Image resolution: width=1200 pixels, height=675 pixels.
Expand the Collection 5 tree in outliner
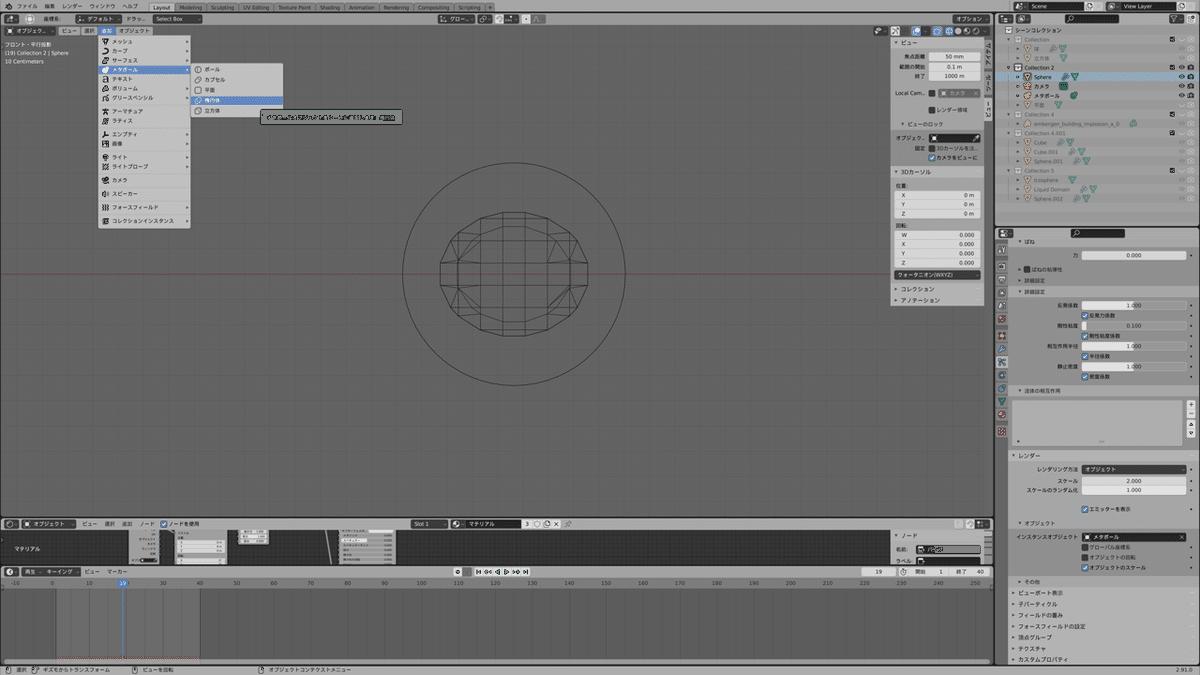point(1010,171)
